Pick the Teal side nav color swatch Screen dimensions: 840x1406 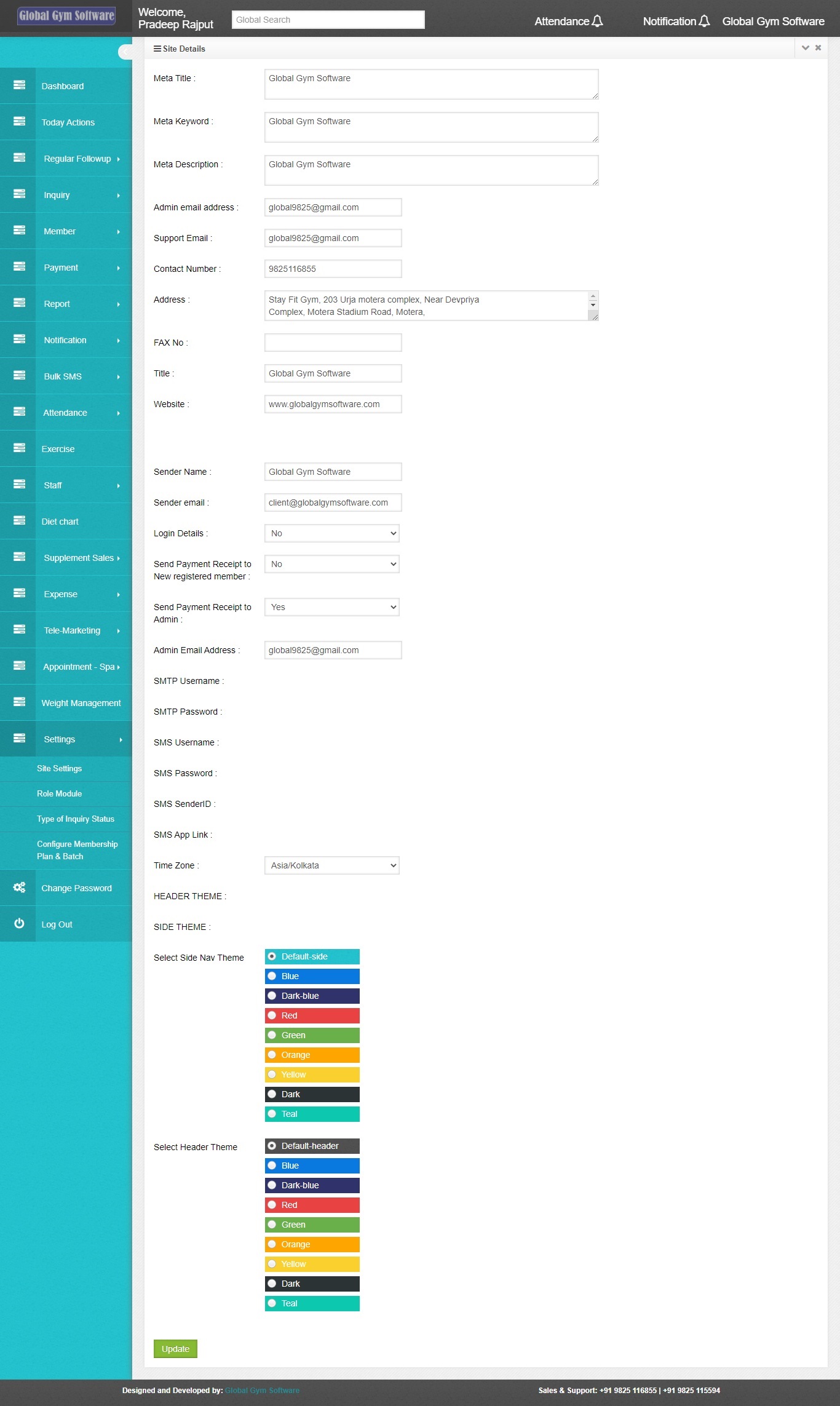coord(312,1114)
